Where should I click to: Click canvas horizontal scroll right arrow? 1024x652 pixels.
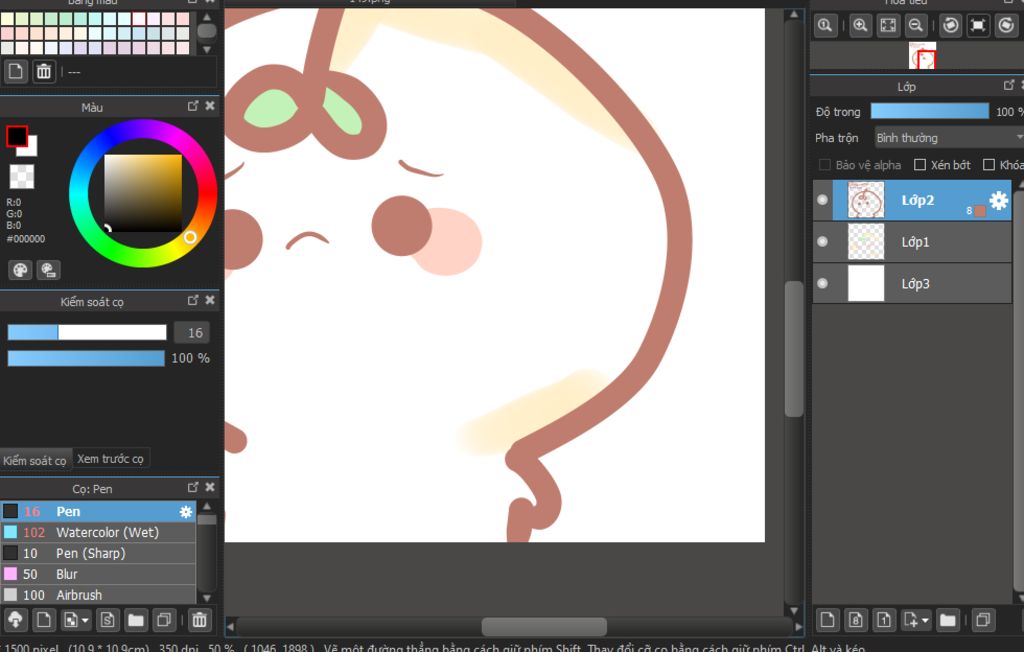(x=799, y=627)
